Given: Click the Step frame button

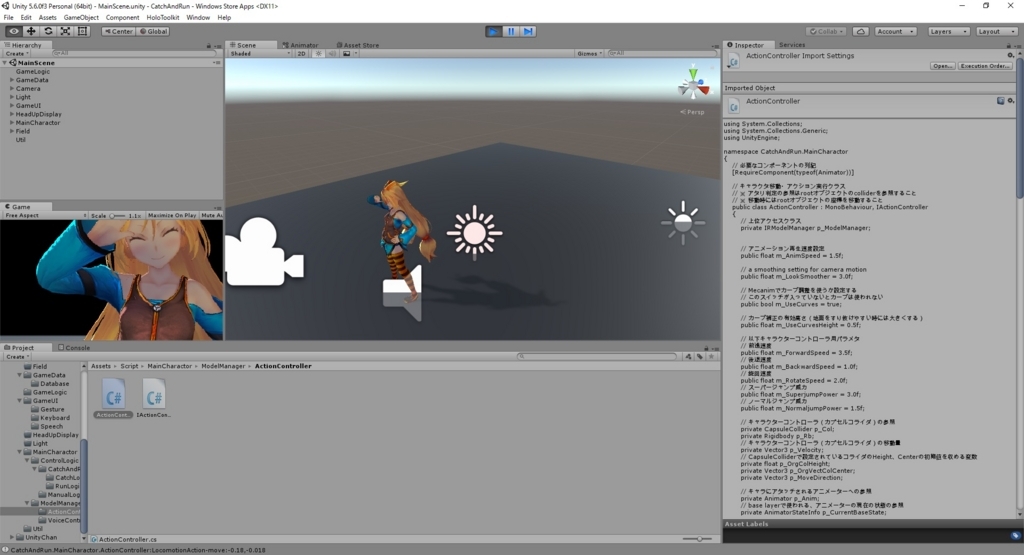Looking at the screenshot, I should [x=528, y=31].
